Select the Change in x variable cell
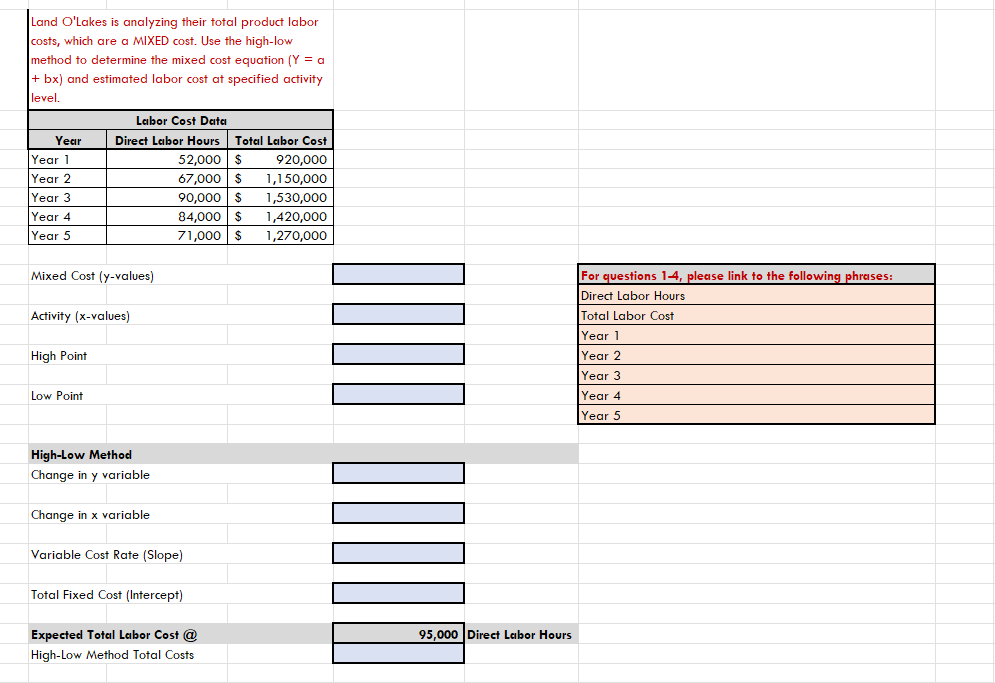Screen dimensions: 995x683 coord(397,512)
